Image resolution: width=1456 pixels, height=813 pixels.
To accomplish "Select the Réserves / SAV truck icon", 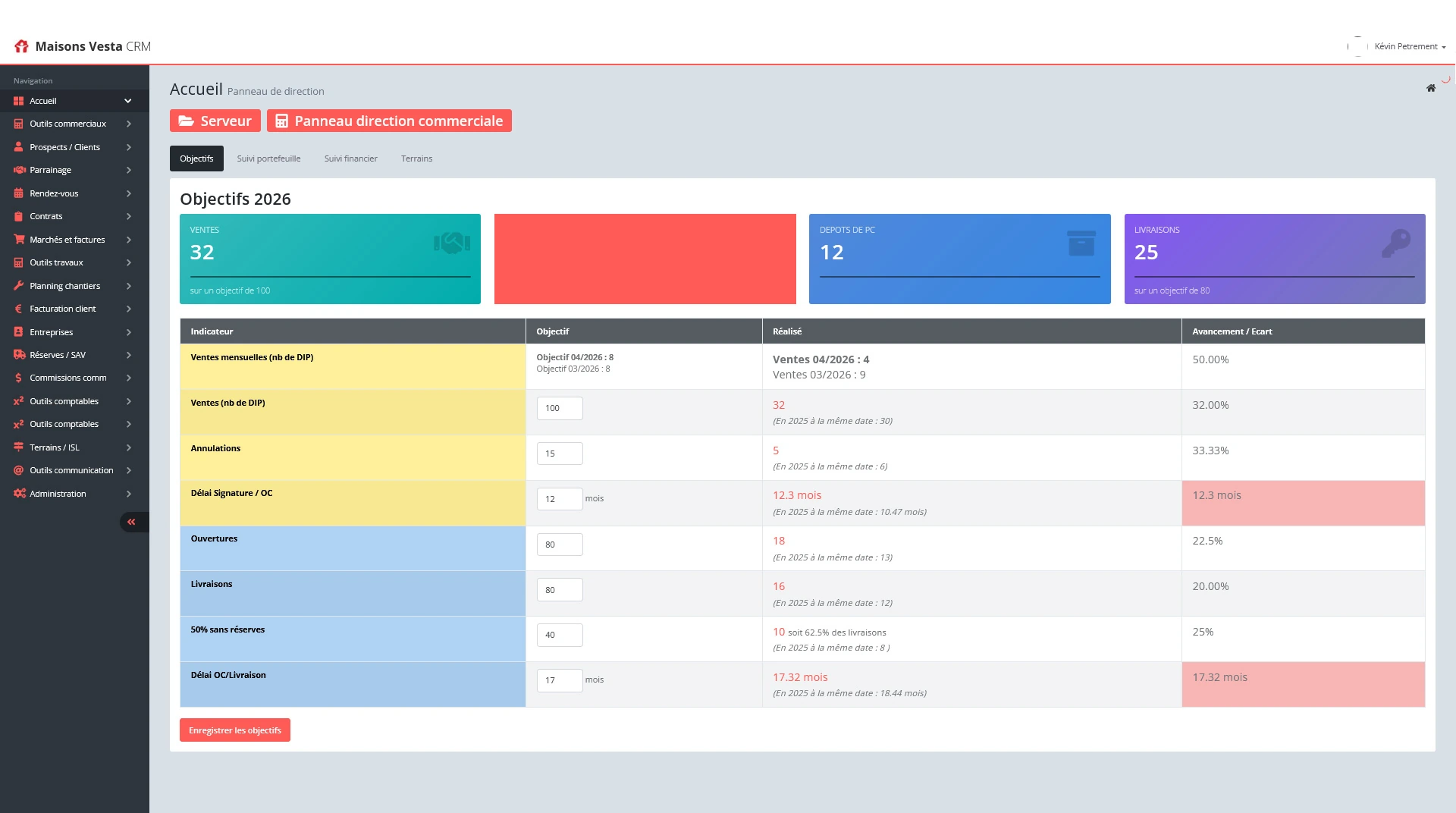I will [20, 355].
